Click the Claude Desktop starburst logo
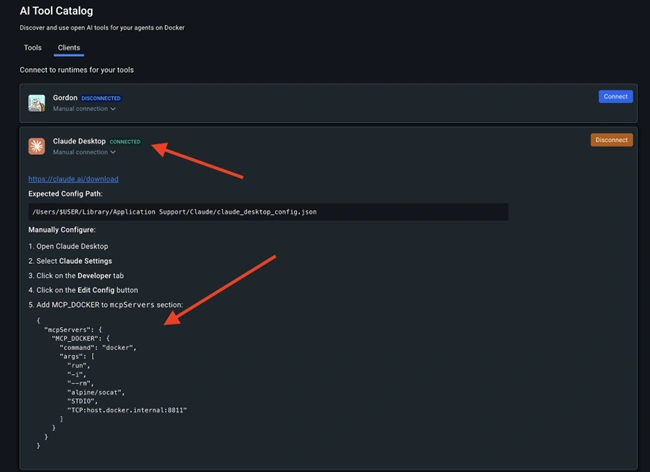650x472 pixels. click(36, 146)
